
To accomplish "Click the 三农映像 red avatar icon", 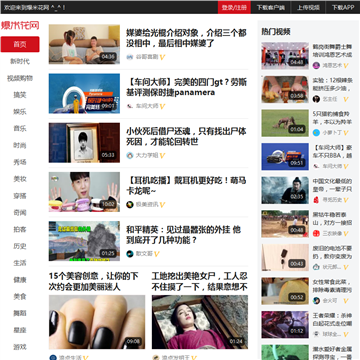I will 316,233.
